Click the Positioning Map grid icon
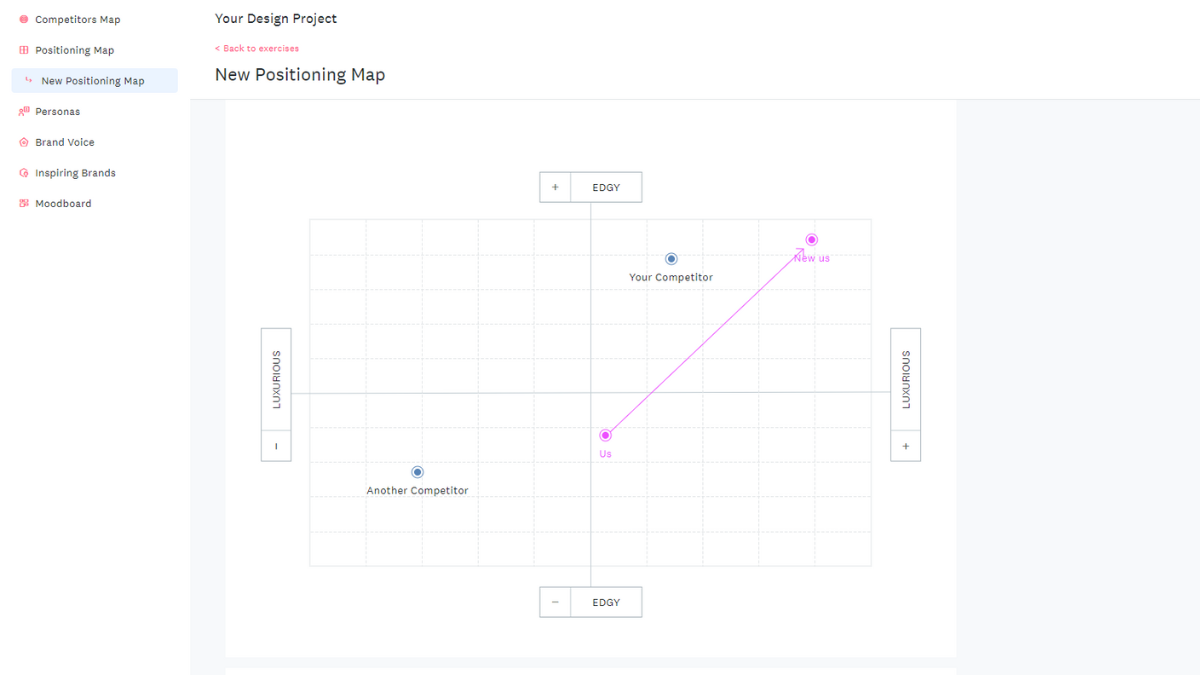 24,50
